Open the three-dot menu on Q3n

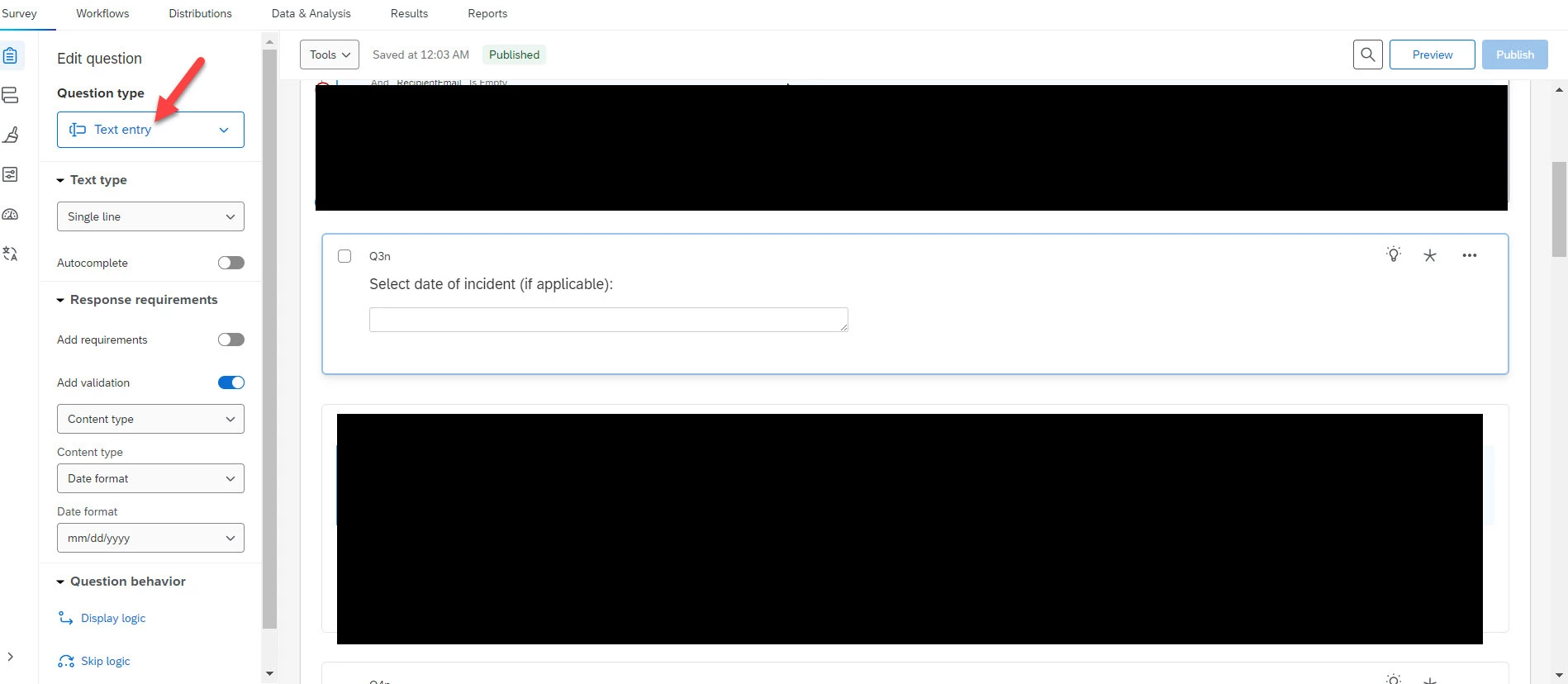coord(1470,255)
